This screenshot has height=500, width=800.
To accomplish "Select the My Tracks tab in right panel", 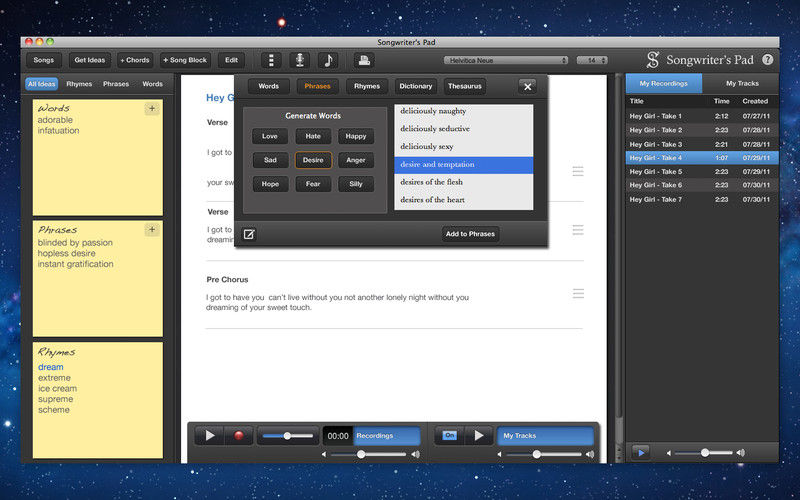I will click(x=742, y=83).
